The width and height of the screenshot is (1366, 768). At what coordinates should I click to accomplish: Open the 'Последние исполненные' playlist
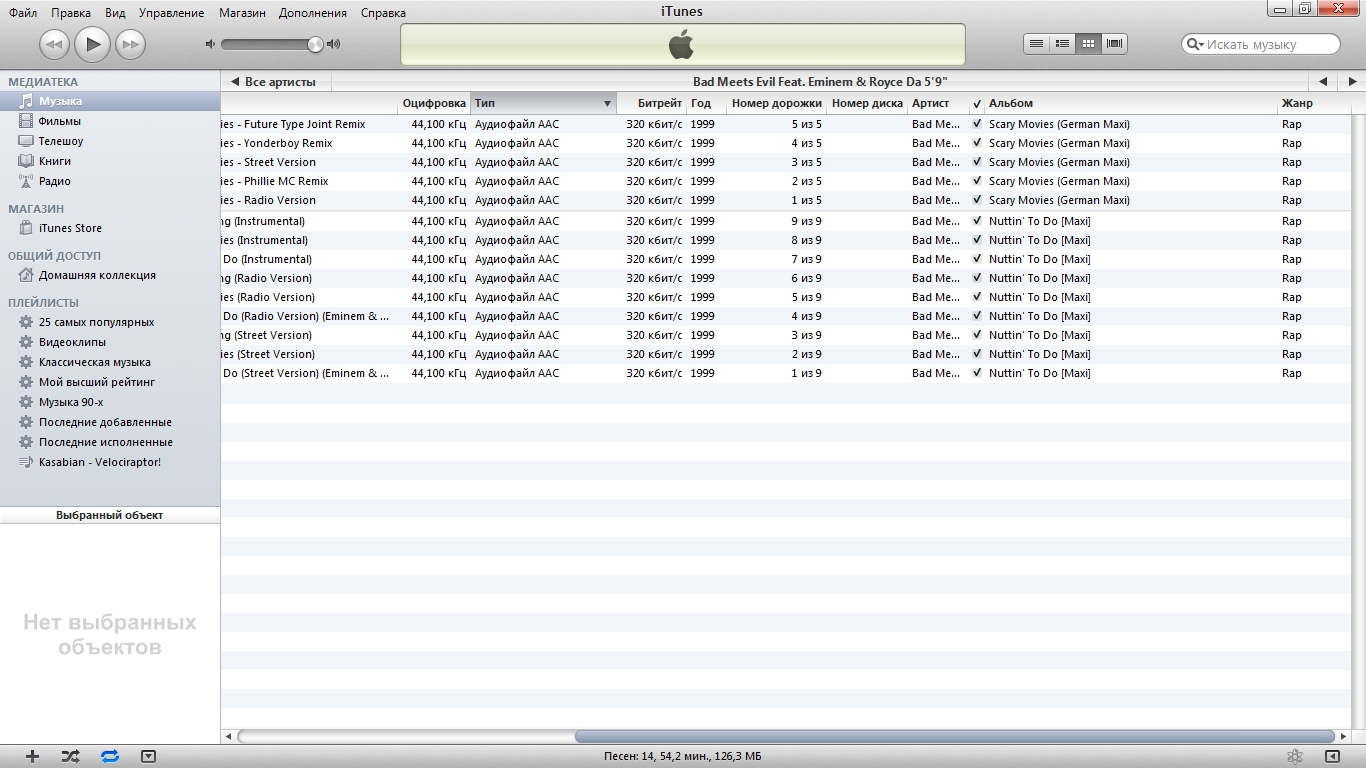click(110, 442)
